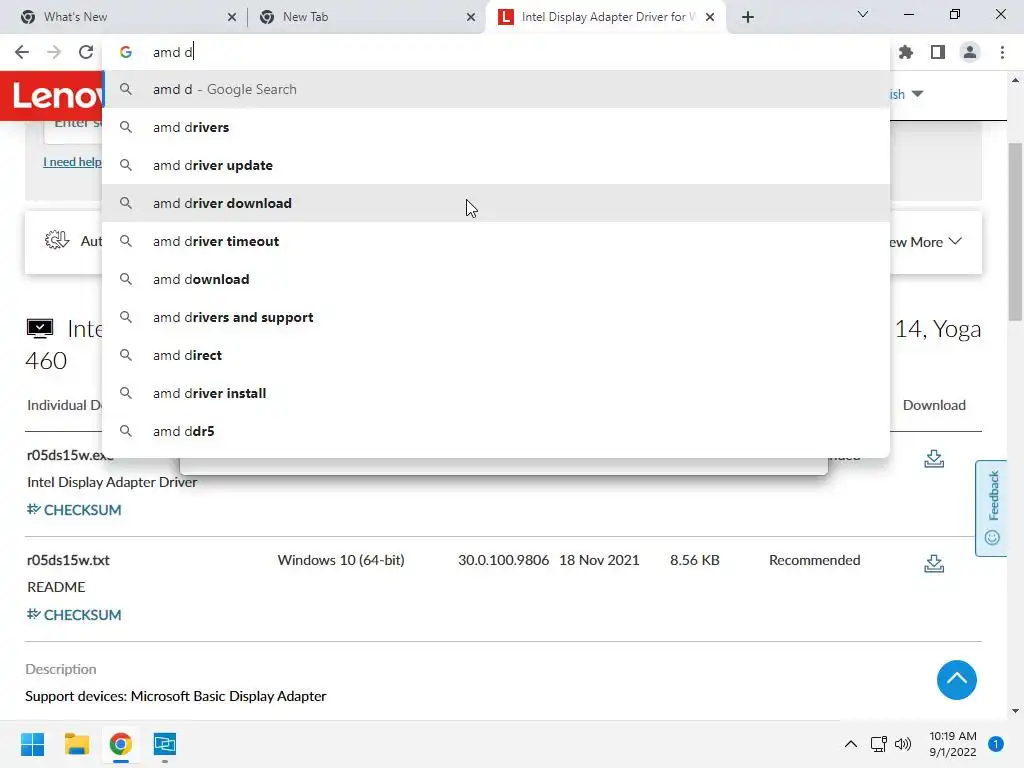Open the 'I need help' link

tap(72, 162)
